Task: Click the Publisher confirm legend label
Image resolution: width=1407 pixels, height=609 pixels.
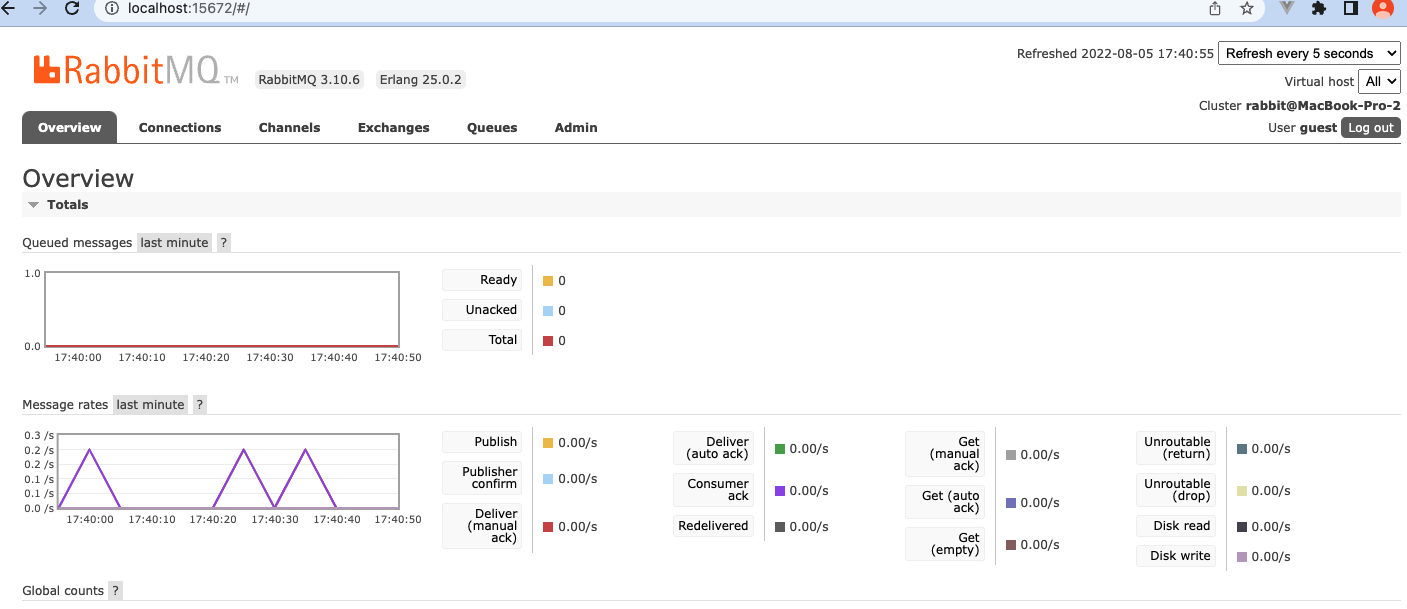Action: click(482, 478)
